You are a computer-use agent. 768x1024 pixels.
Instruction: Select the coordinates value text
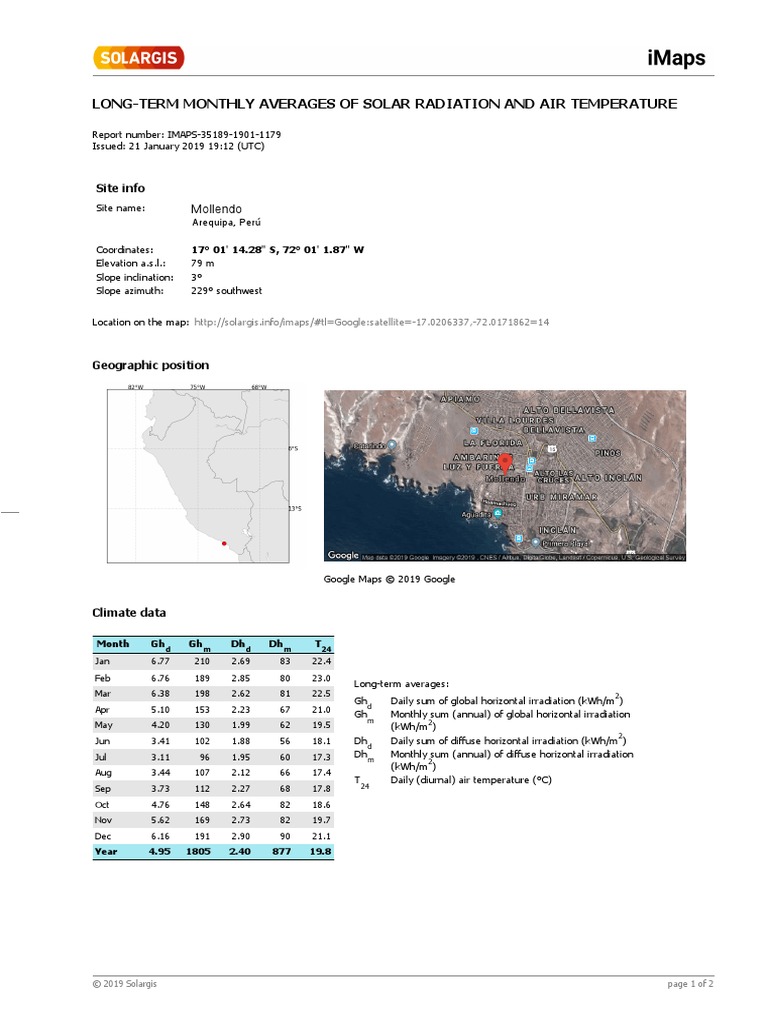tap(278, 249)
